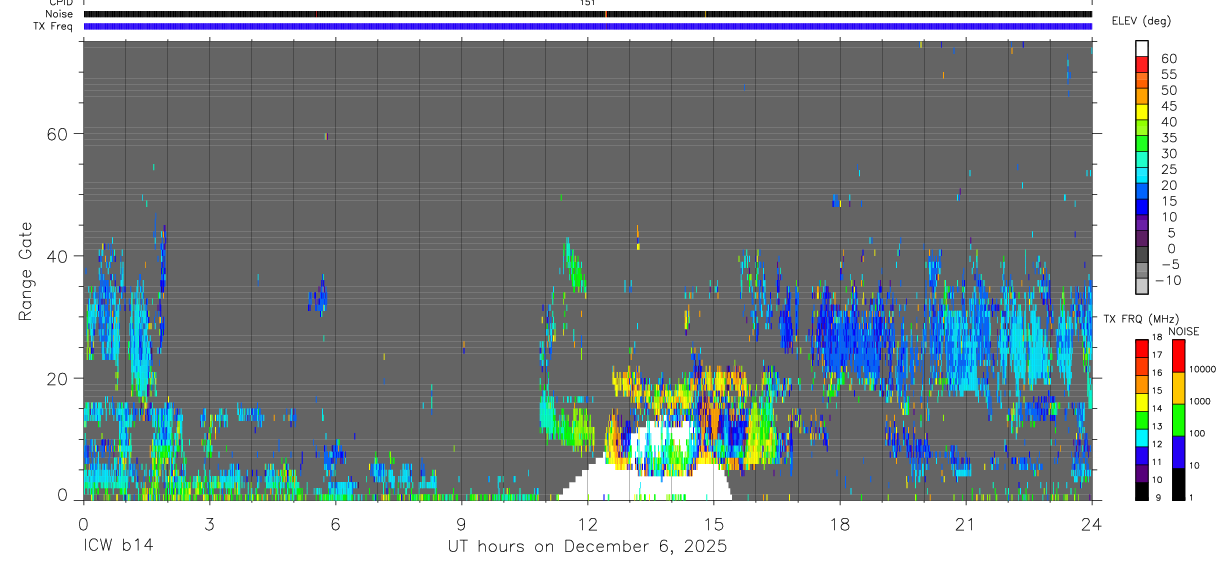Click the black 1–10 NOISE swatch

pyautogui.click(x=1178, y=484)
